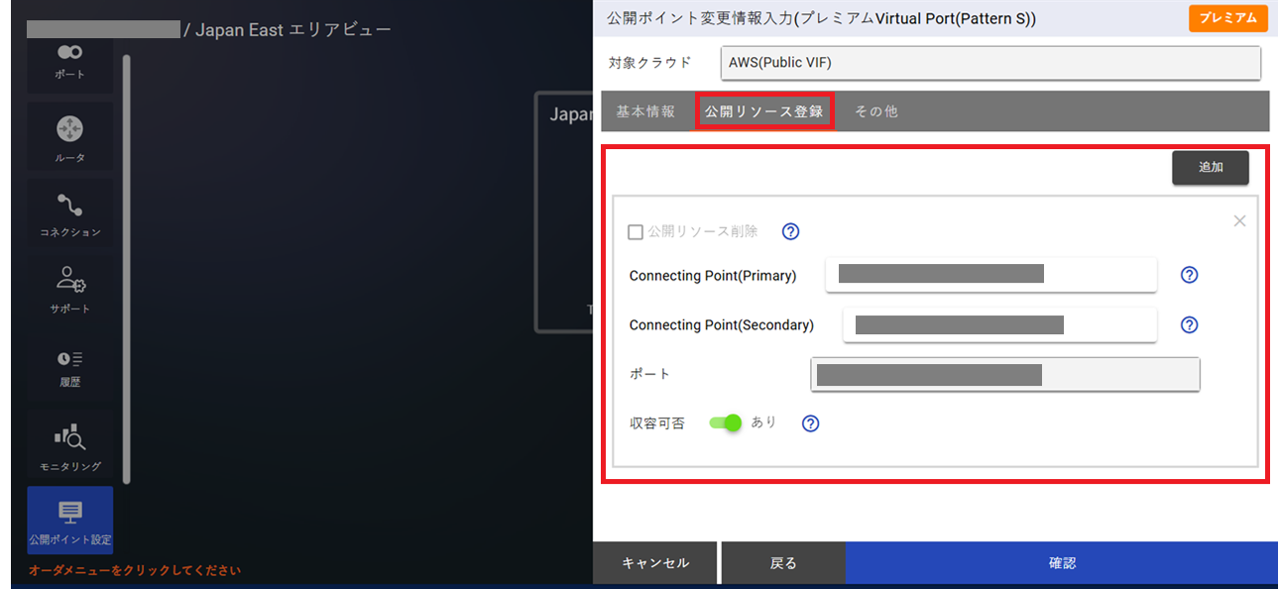
Task: Open the Connecting Point(Secondary) selector
Action: (999, 324)
